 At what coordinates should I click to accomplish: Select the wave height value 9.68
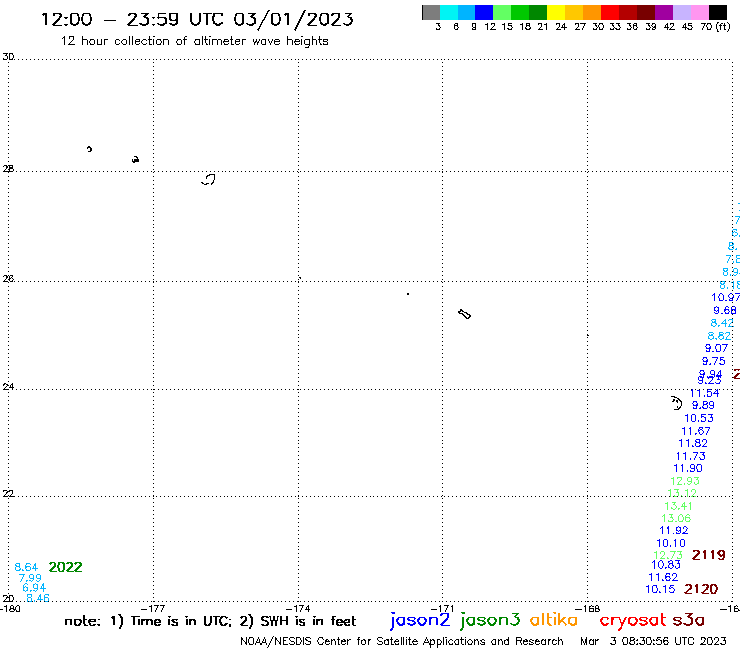(725, 311)
